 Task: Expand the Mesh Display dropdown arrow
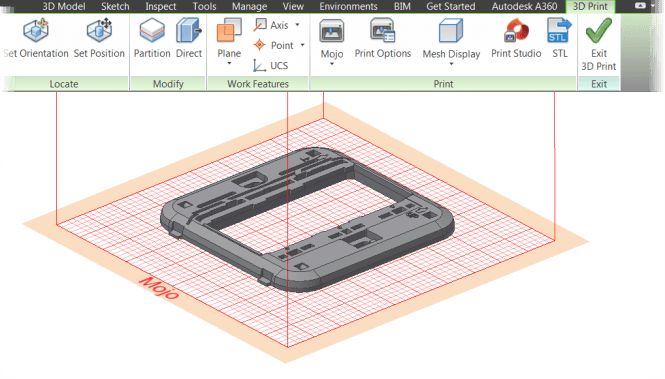pos(451,64)
